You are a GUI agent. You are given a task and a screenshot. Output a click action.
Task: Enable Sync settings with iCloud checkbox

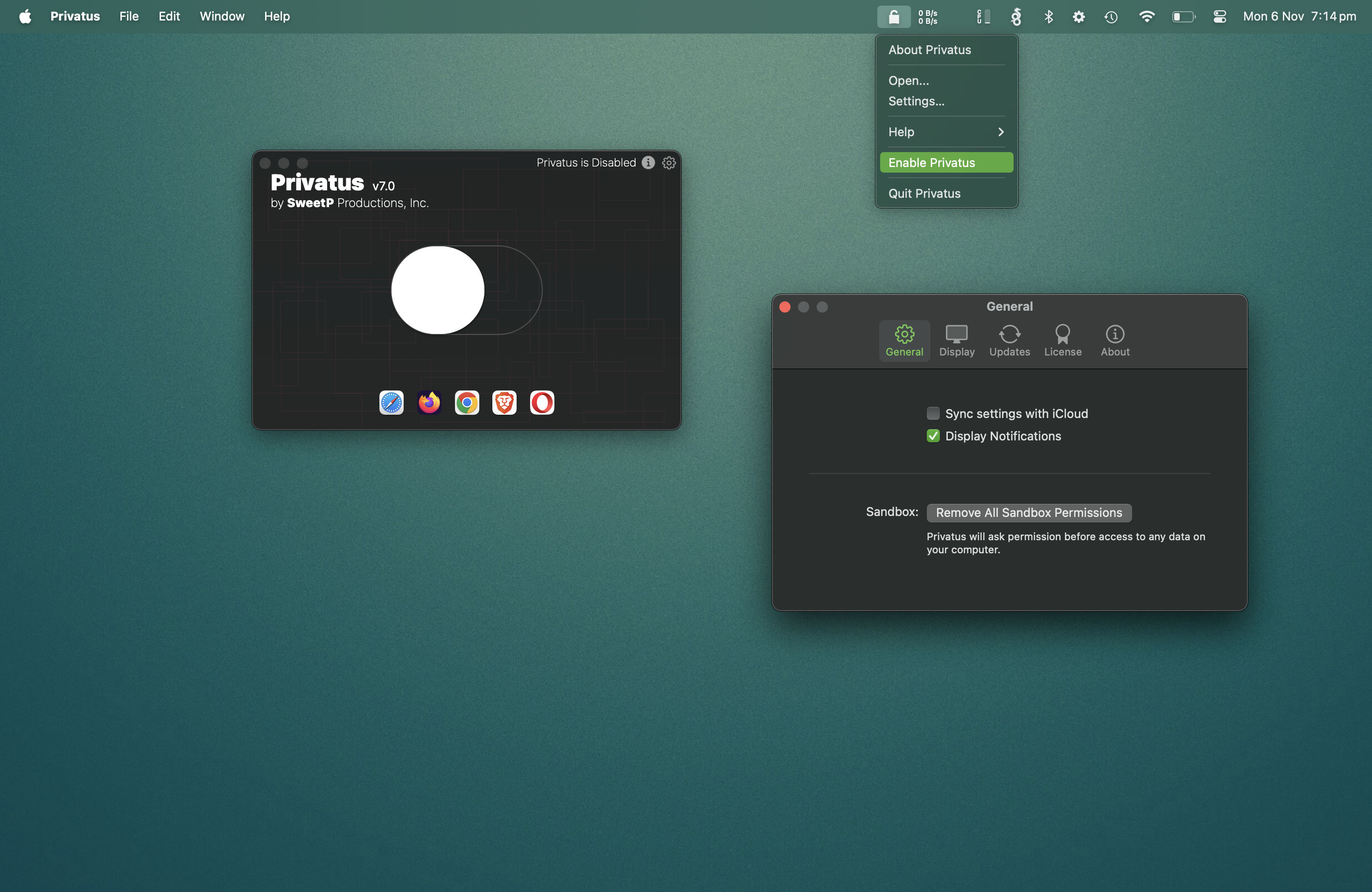click(x=933, y=413)
